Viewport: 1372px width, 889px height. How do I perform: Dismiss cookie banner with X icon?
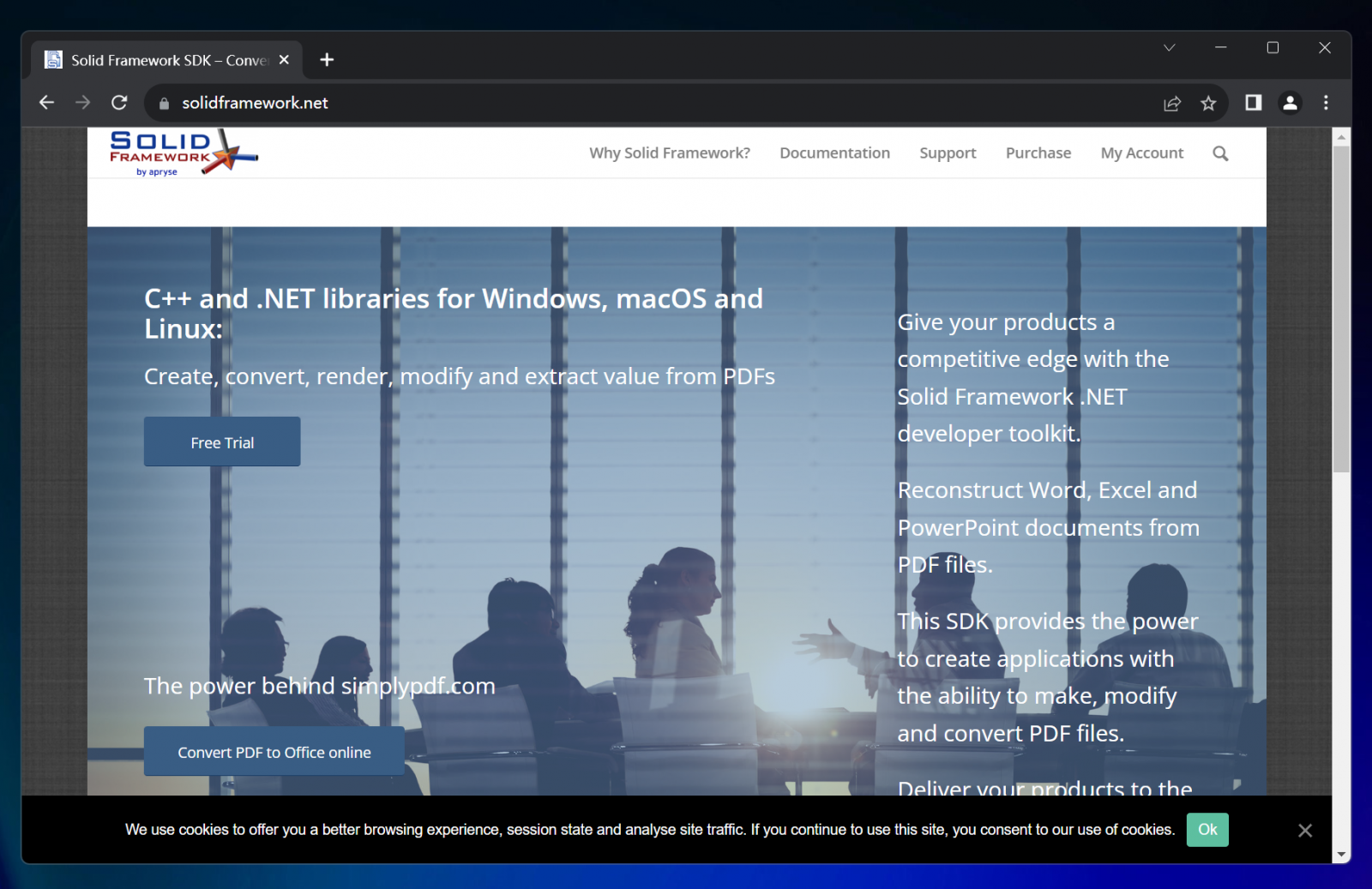[1305, 830]
